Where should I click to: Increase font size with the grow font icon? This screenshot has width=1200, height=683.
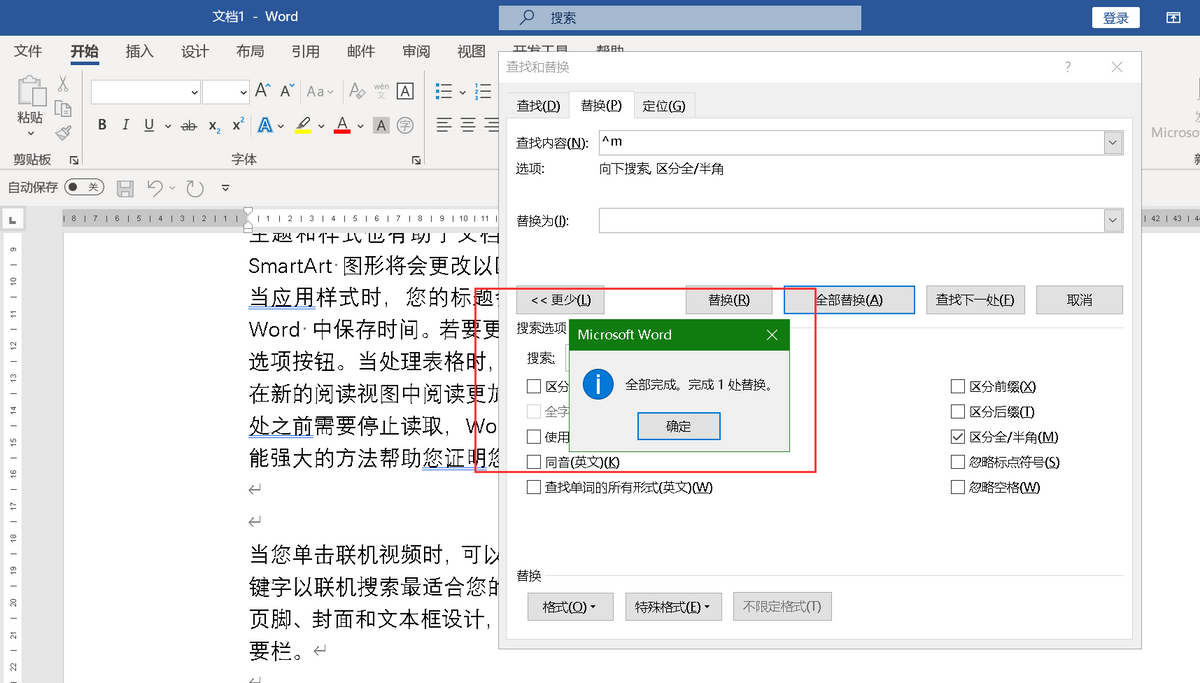(x=263, y=91)
